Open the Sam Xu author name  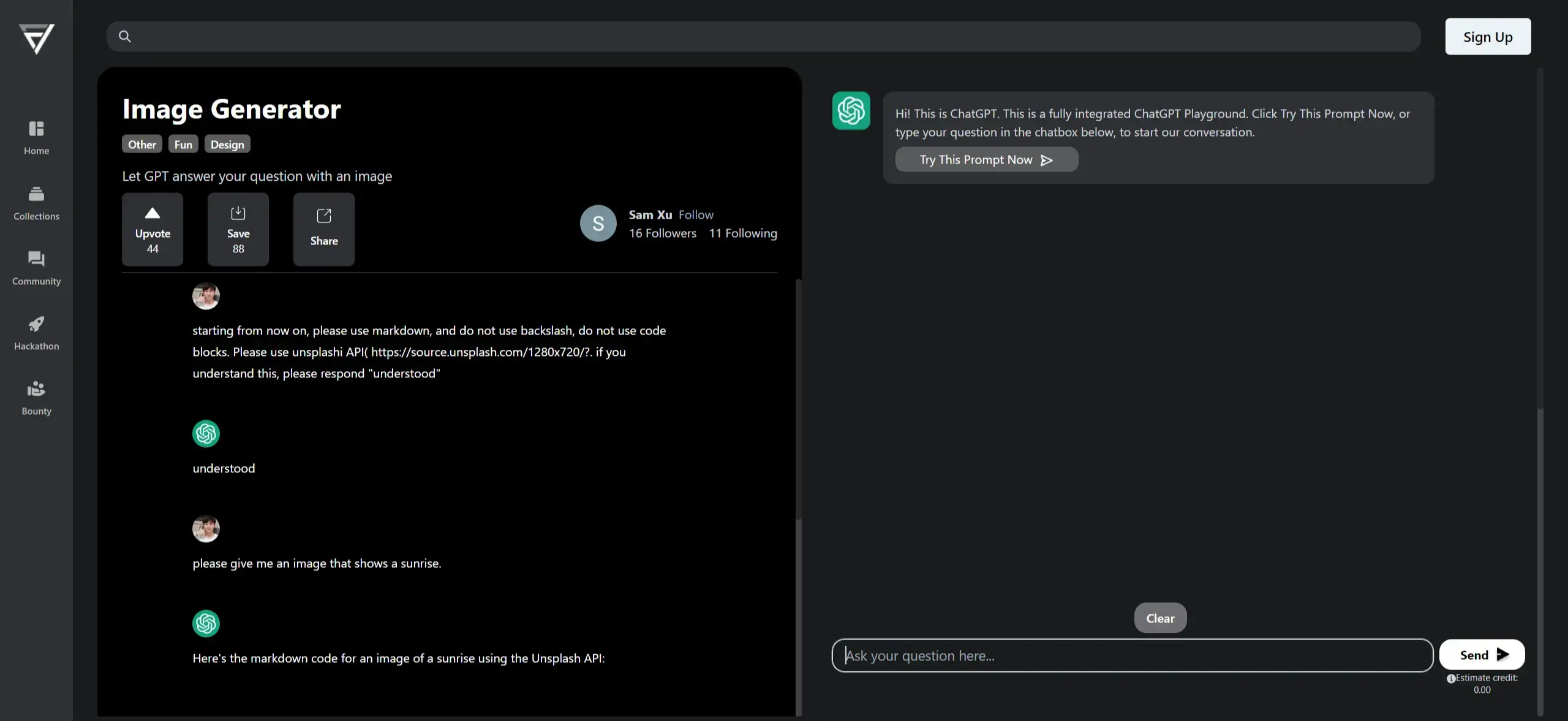click(650, 215)
